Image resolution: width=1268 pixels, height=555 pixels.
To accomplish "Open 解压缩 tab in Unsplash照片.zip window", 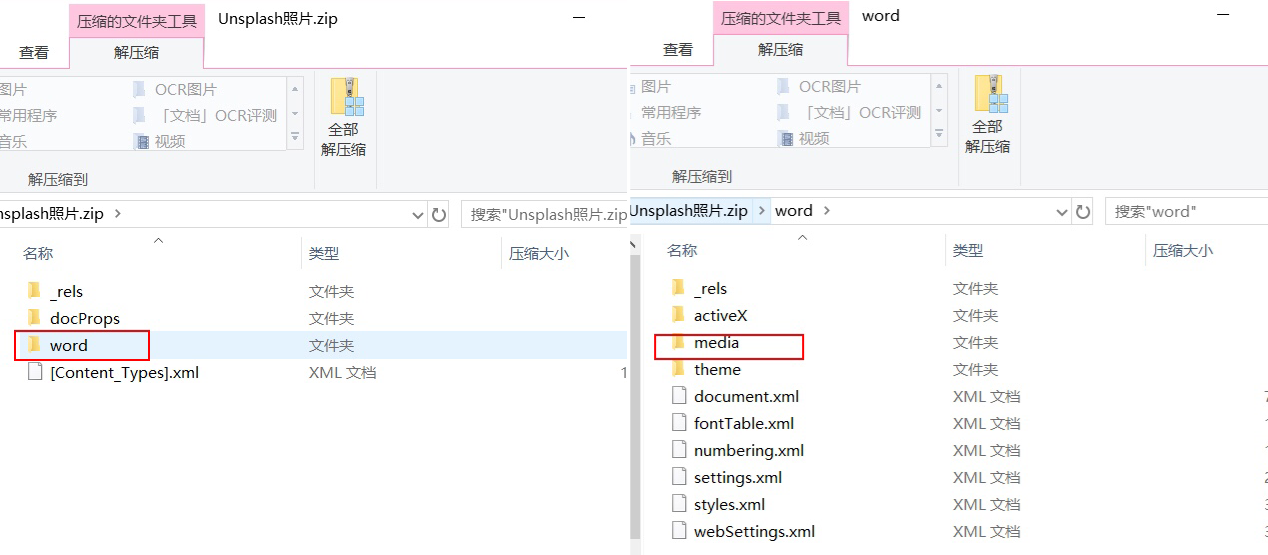I will point(136,53).
